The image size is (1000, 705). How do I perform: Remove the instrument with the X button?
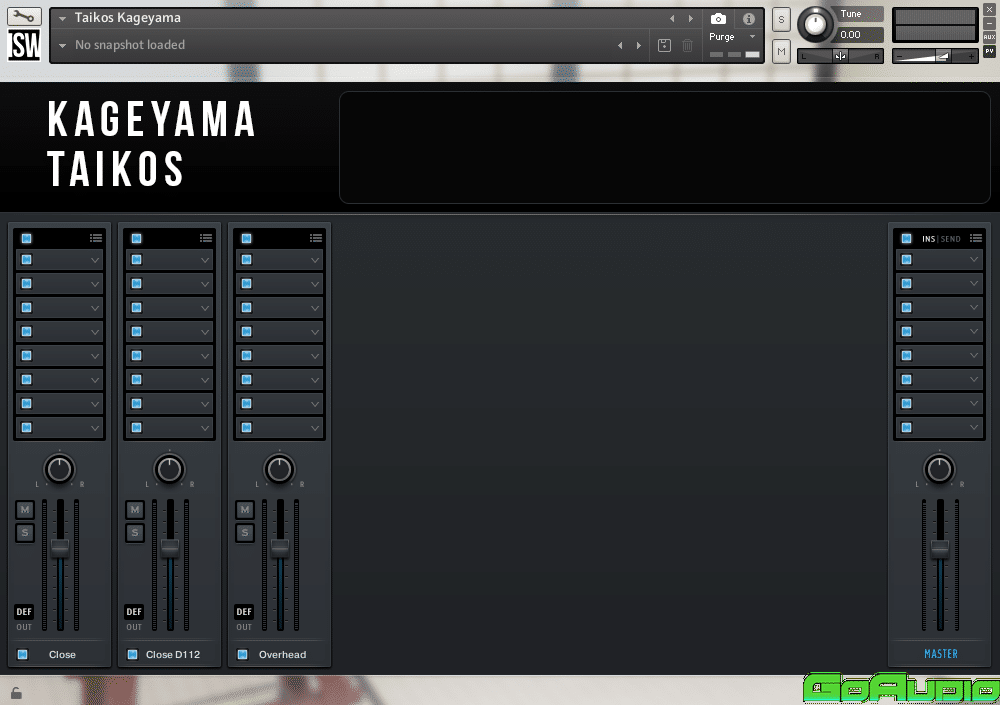(989, 10)
